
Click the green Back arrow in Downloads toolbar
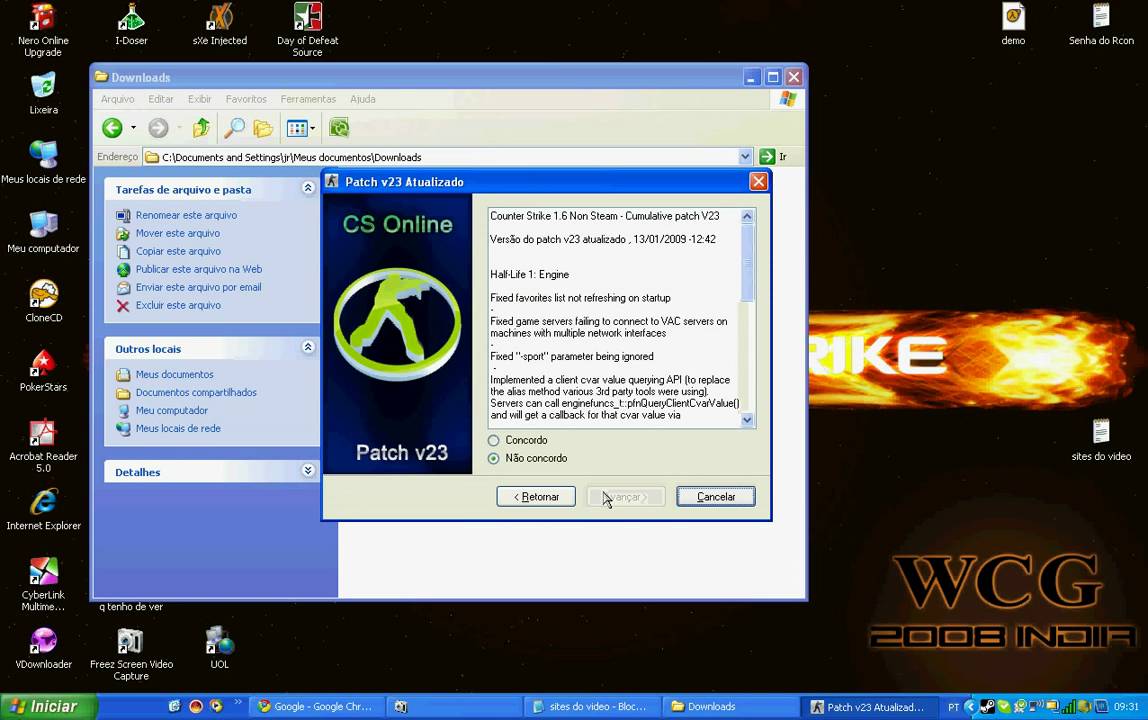[x=112, y=128]
